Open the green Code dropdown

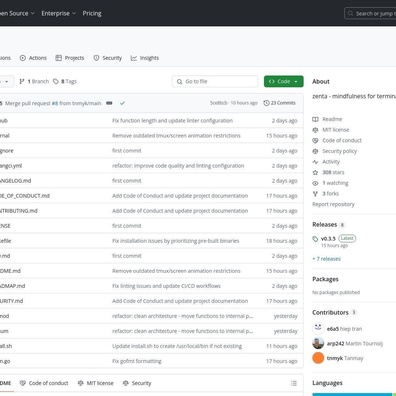point(284,81)
